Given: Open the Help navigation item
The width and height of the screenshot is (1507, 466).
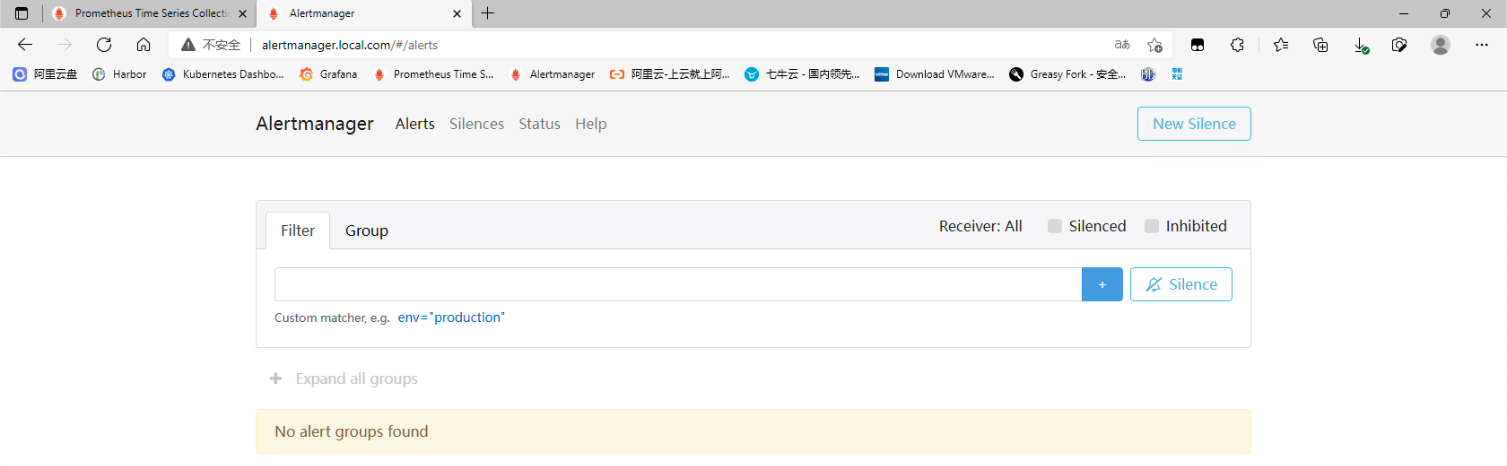Looking at the screenshot, I should pos(591,124).
